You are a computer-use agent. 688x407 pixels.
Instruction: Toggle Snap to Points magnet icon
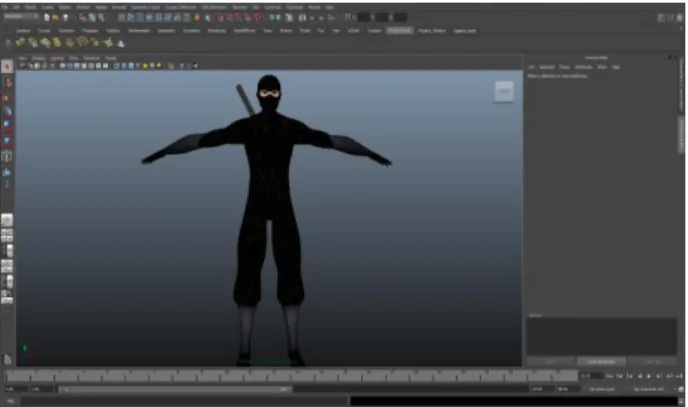[x=238, y=18]
